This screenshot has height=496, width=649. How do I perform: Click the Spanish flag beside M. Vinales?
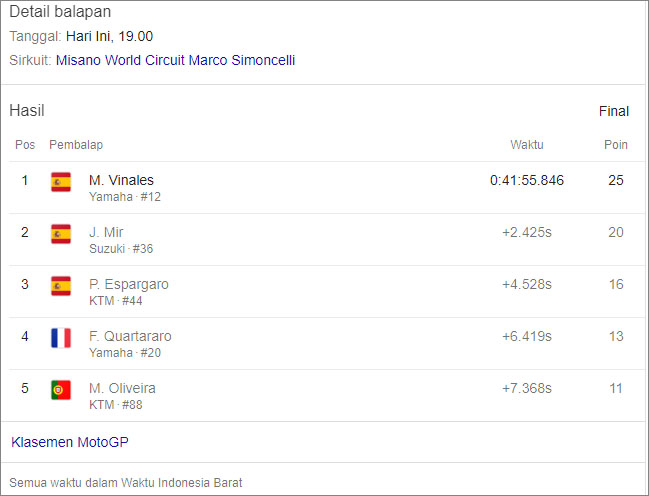click(x=61, y=181)
